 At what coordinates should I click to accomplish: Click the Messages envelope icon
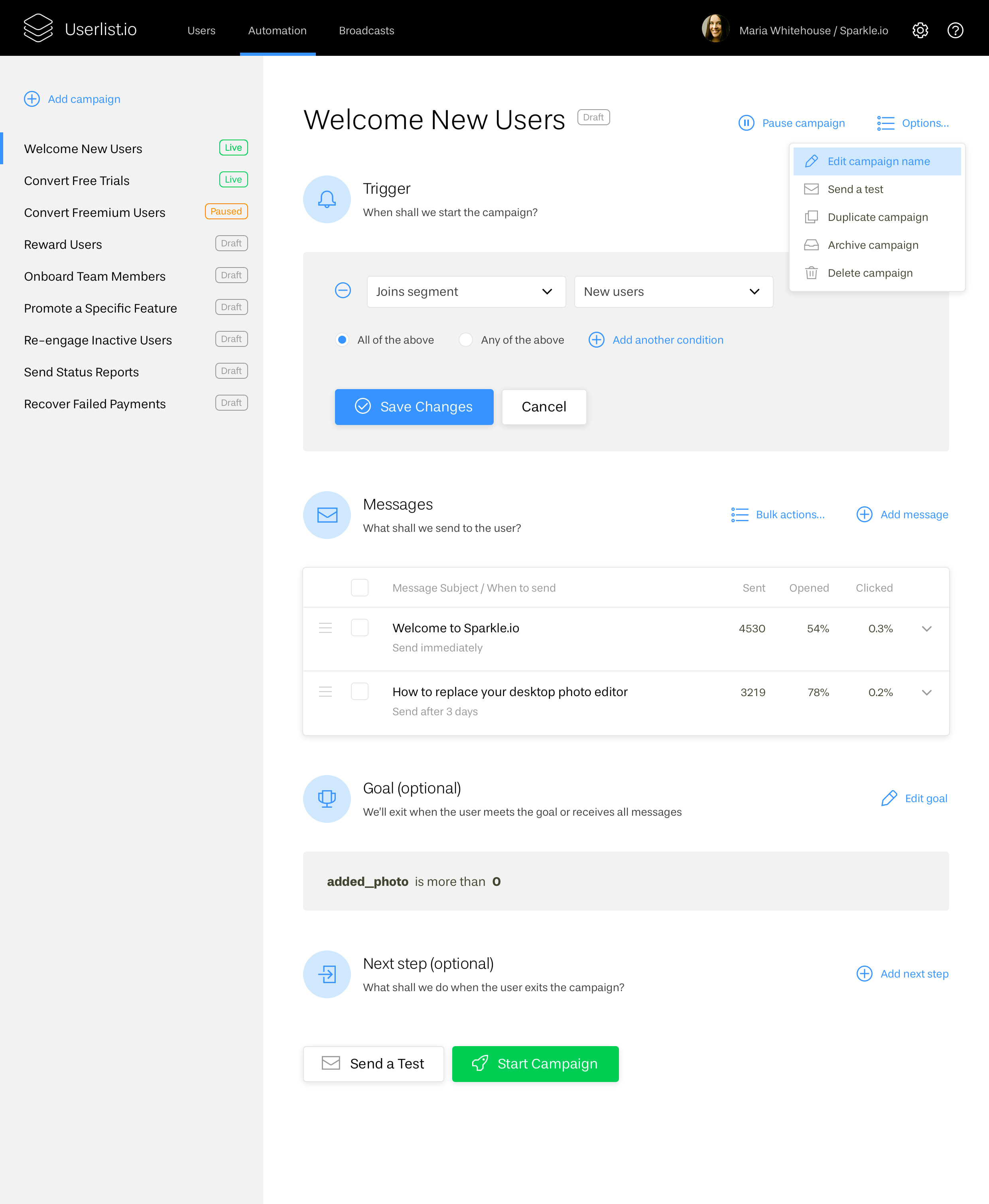(327, 515)
